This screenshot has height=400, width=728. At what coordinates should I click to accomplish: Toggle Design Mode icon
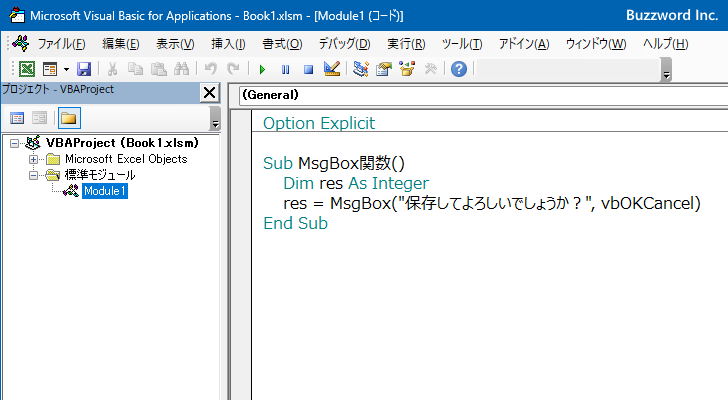pos(332,69)
